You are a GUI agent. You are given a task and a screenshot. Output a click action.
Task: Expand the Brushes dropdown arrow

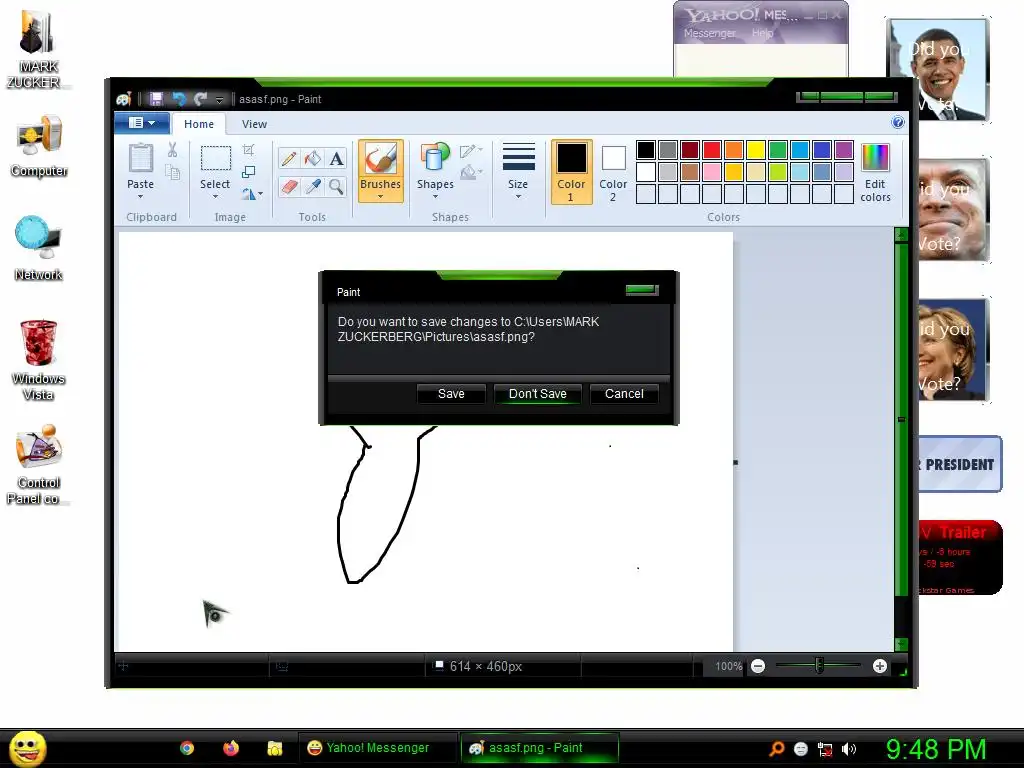(380, 197)
